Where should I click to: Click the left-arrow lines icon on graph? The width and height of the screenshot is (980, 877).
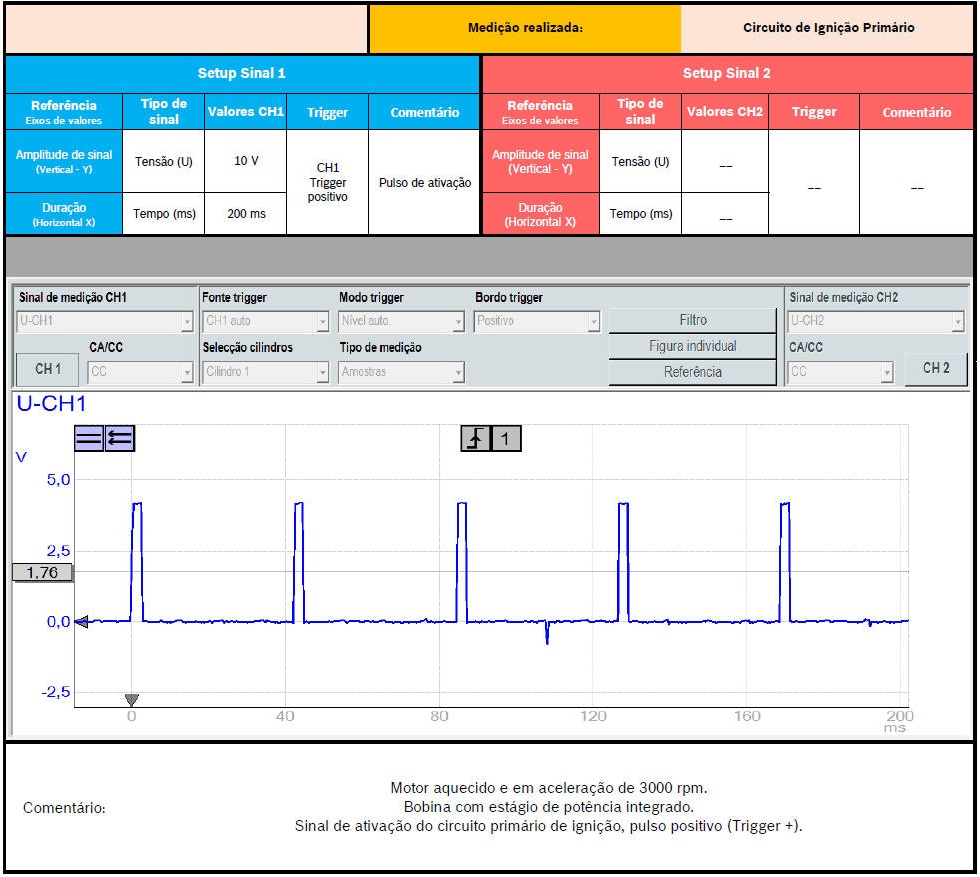click(120, 438)
